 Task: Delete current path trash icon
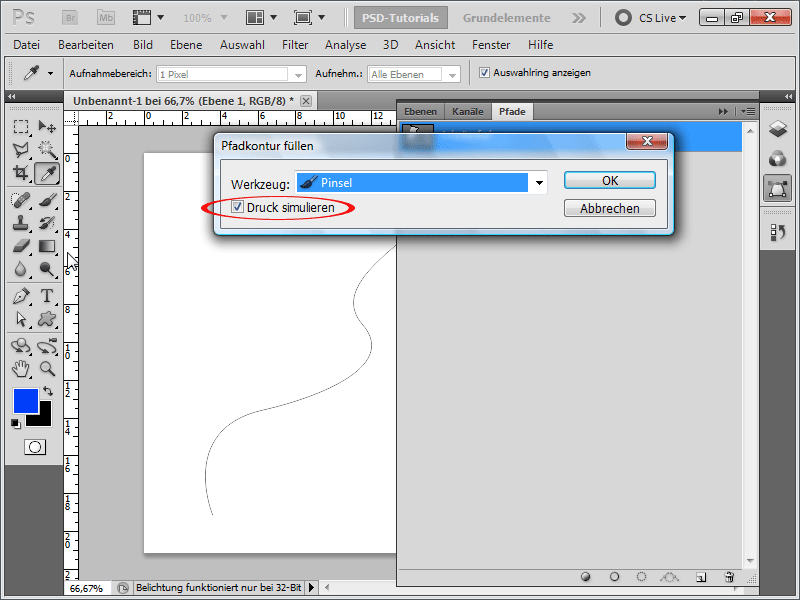pyautogui.click(x=729, y=577)
